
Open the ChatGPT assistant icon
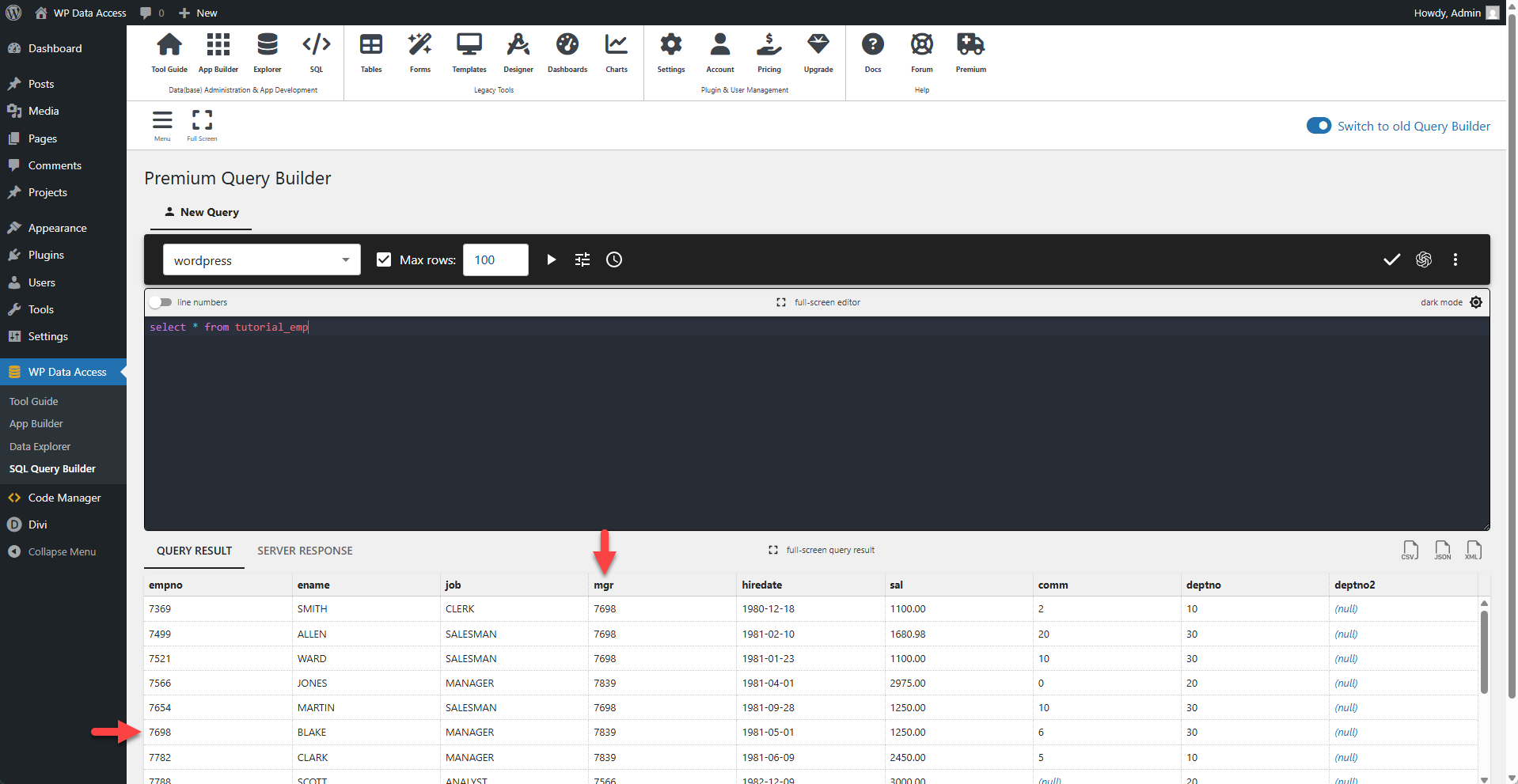pos(1423,259)
